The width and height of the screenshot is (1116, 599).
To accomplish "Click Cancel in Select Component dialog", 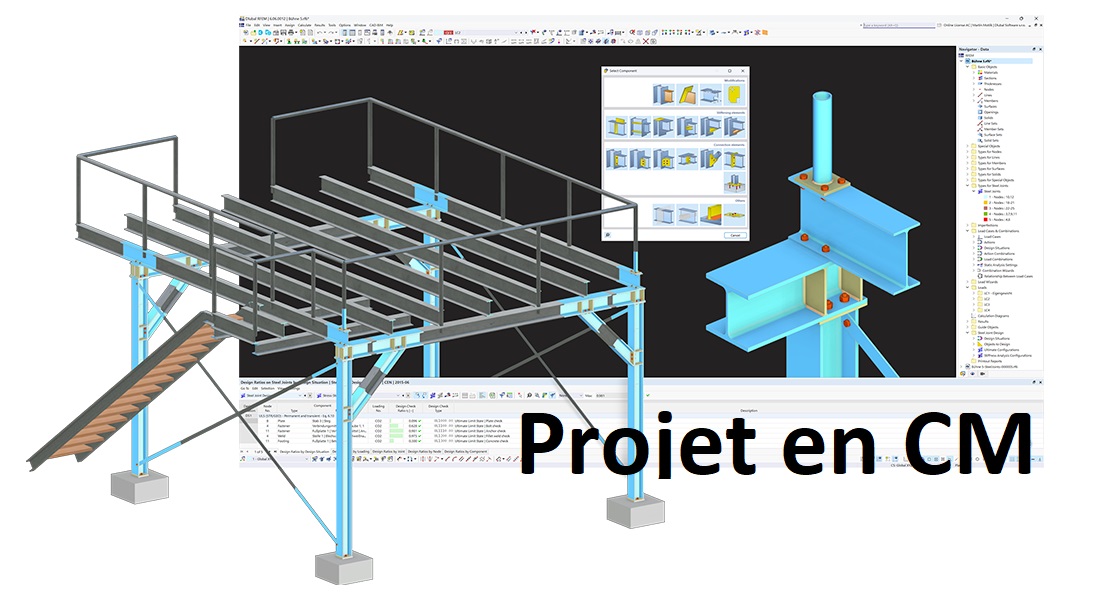I will tap(734, 235).
